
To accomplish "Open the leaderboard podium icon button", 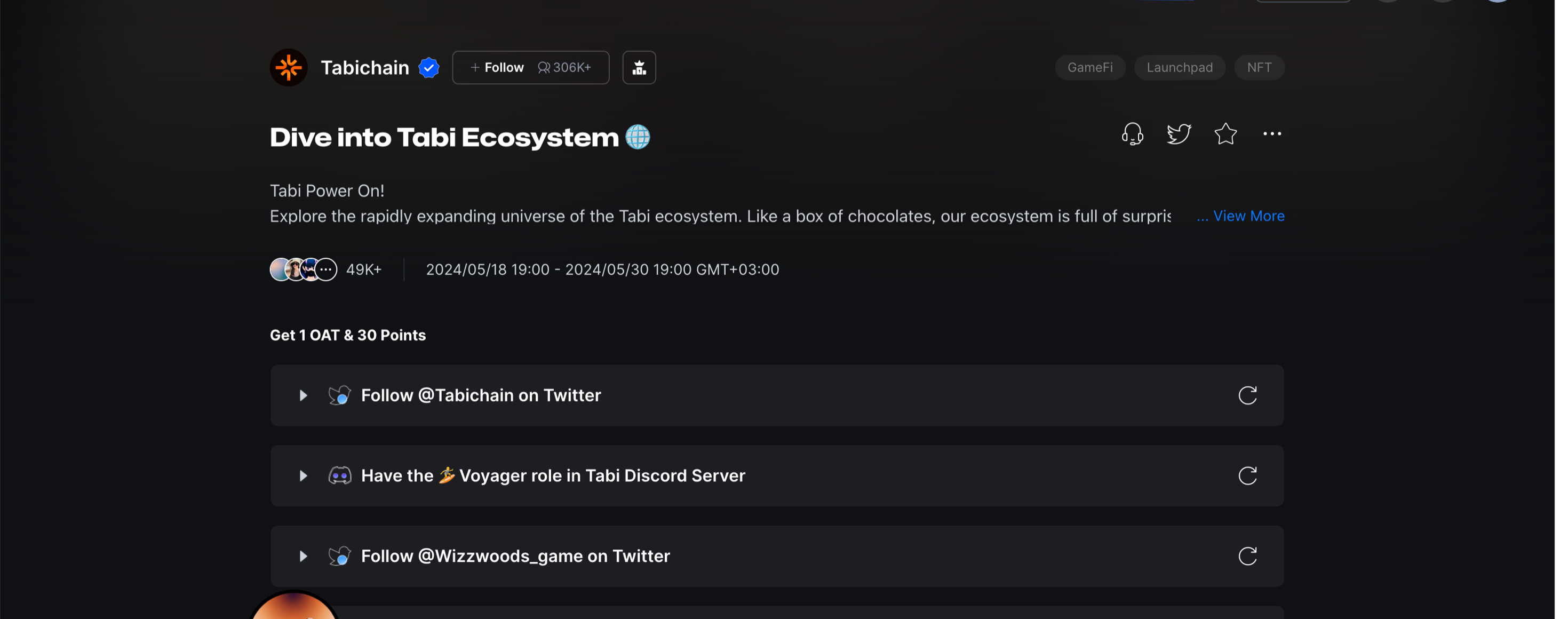I will coord(639,68).
